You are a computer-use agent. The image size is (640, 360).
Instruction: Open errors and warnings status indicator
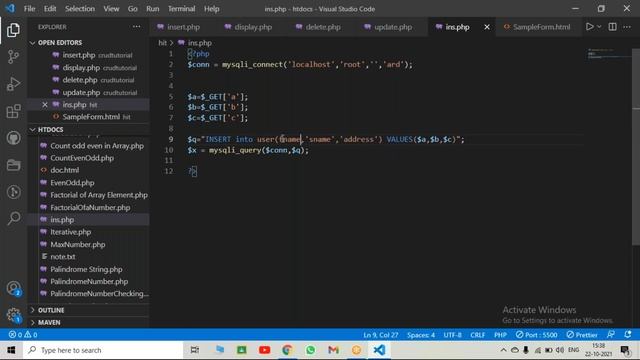click(x=23, y=335)
